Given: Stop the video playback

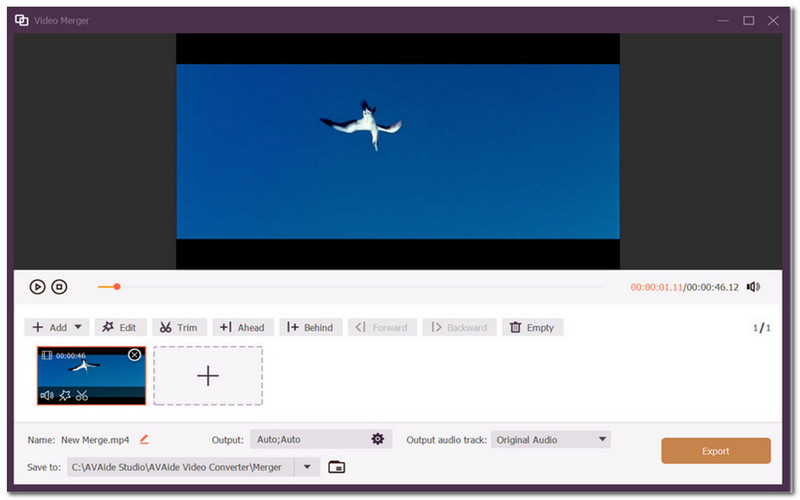Looking at the screenshot, I should coord(59,287).
